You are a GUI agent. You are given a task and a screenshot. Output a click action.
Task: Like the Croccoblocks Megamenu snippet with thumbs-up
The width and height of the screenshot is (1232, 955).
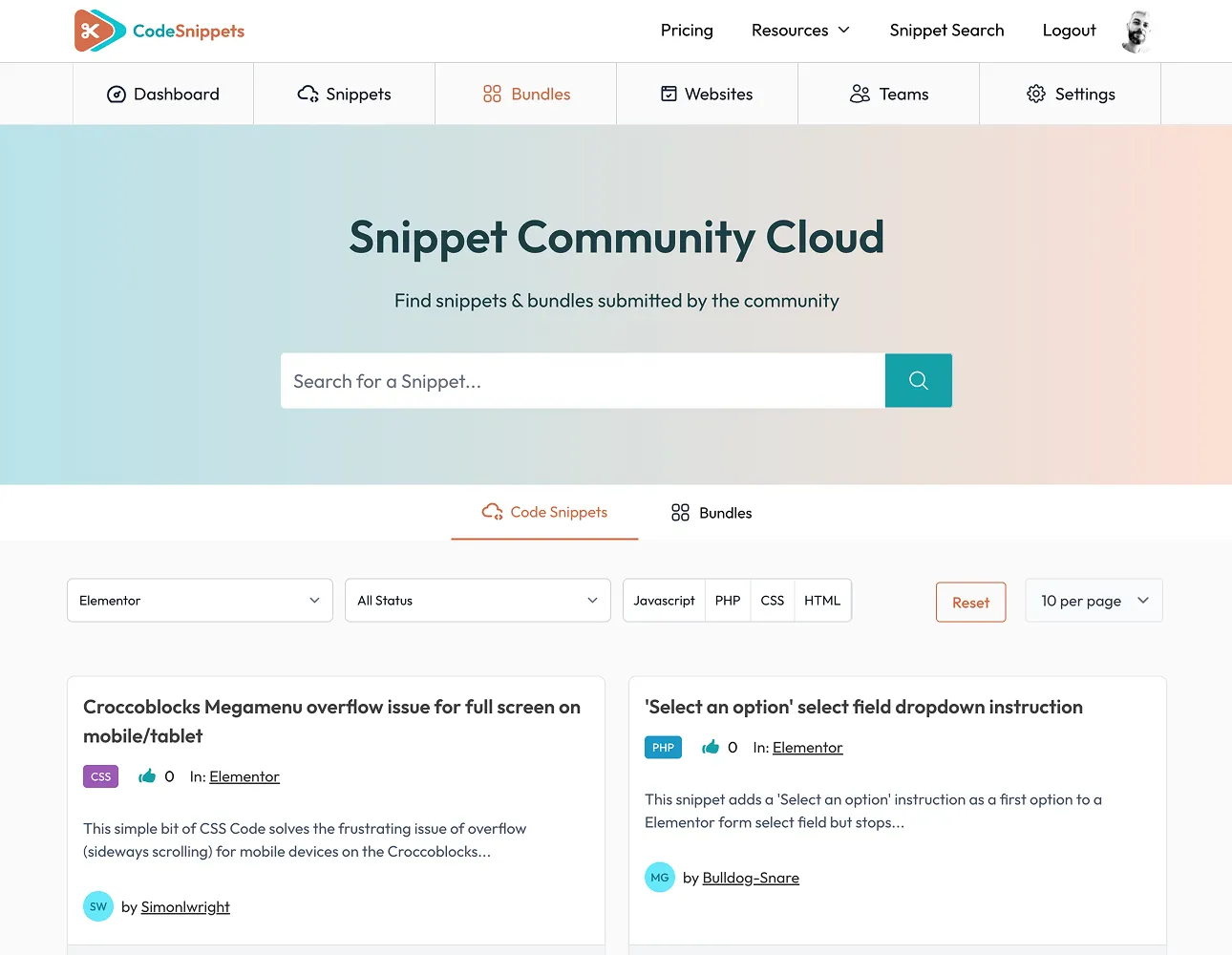pos(147,775)
